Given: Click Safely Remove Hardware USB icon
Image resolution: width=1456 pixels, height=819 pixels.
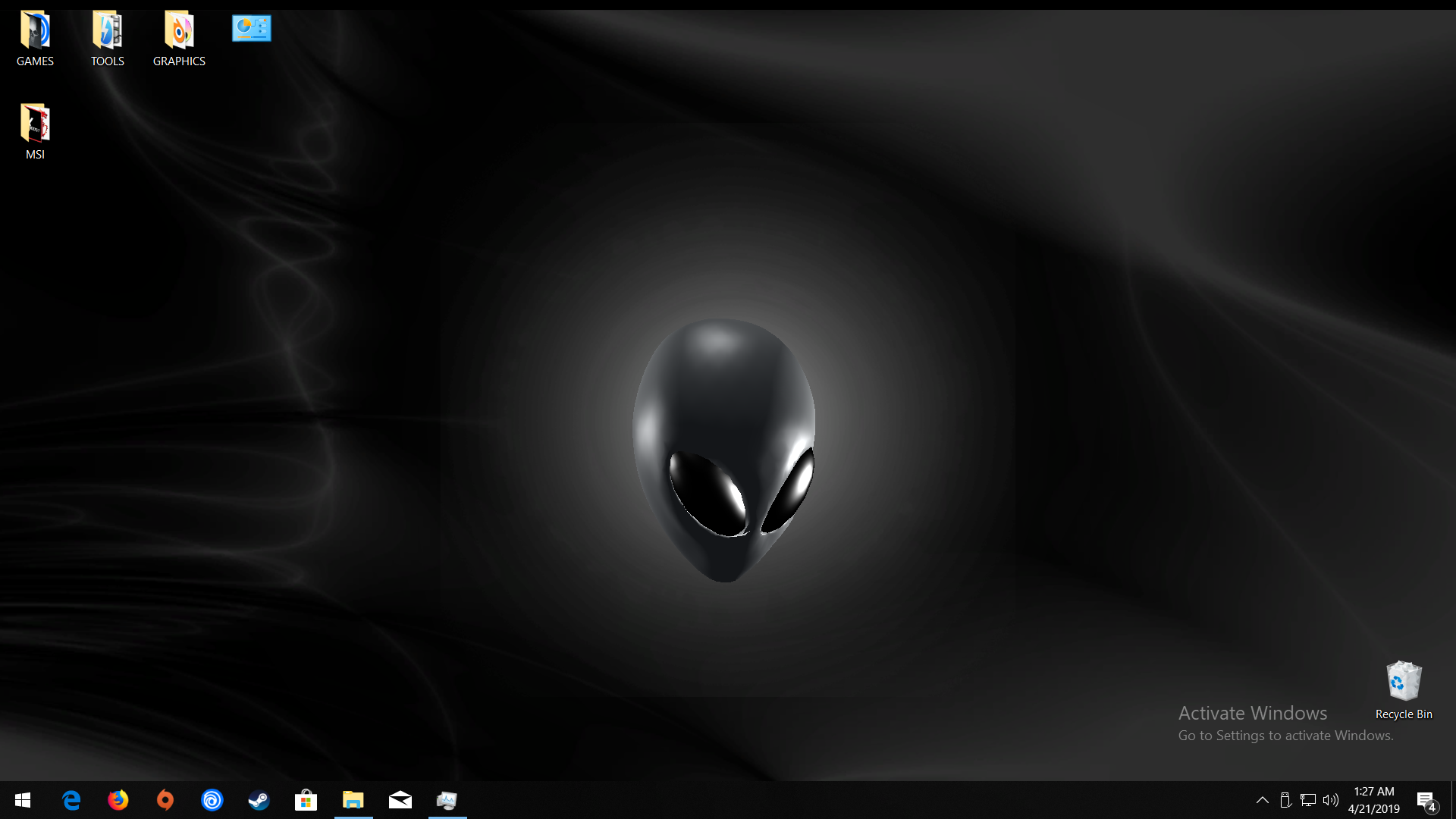Looking at the screenshot, I should [1285, 800].
